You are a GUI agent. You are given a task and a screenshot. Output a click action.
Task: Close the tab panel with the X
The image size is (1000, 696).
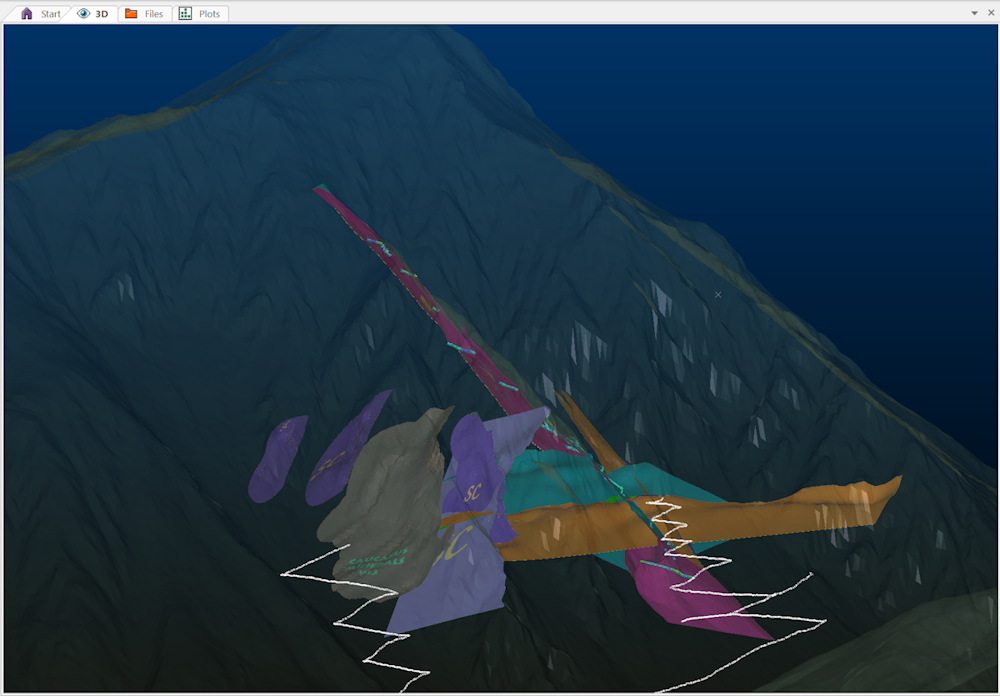(991, 13)
